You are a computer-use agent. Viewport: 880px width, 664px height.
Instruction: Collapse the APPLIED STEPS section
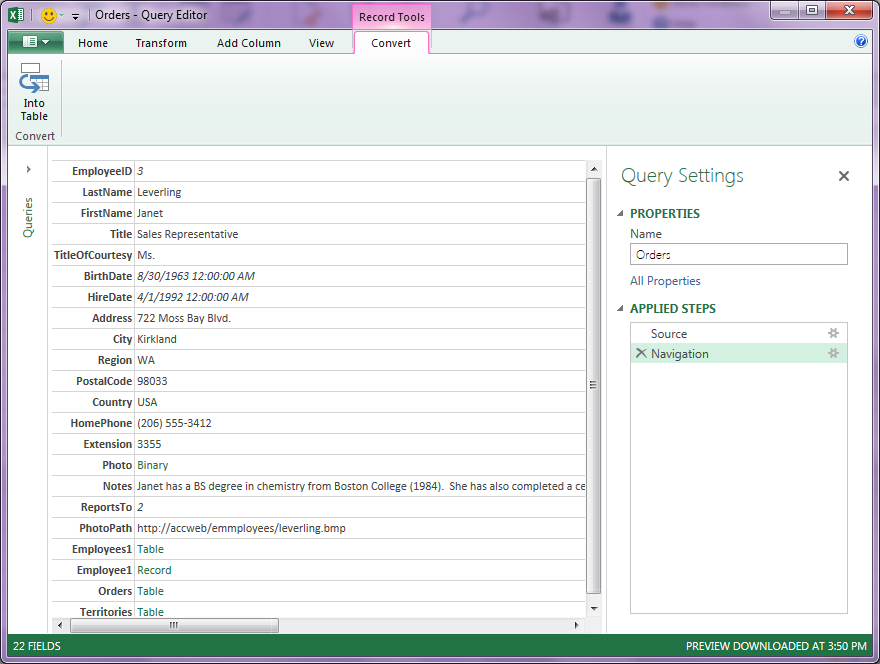pos(620,308)
